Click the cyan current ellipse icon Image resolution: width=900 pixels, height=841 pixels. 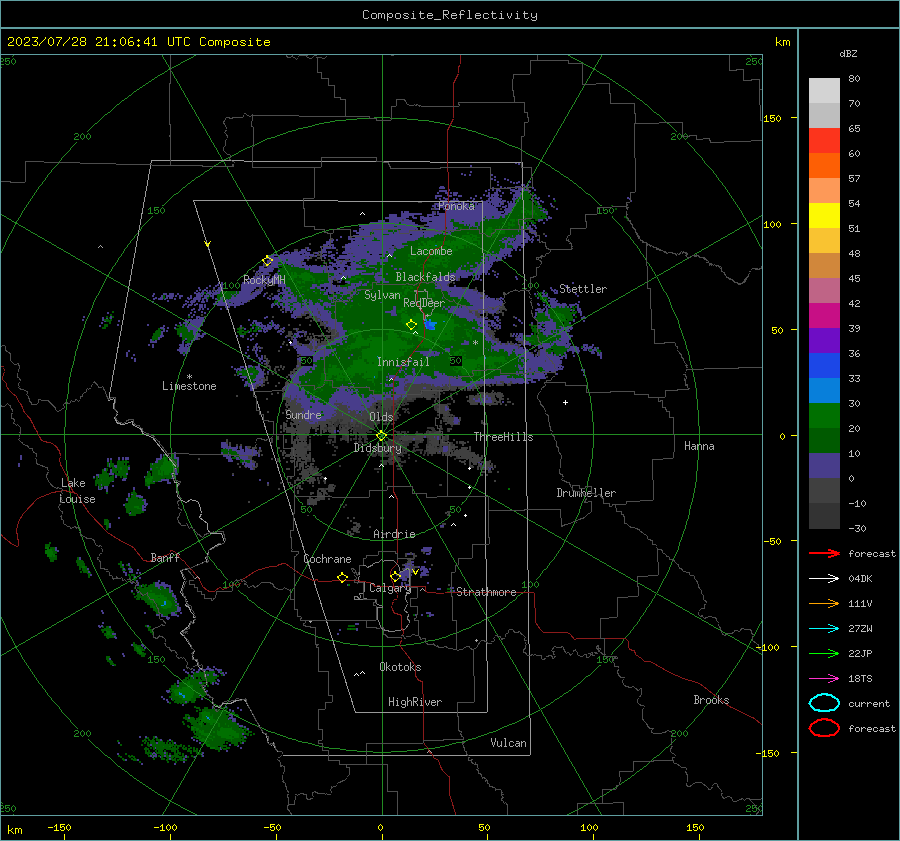(x=824, y=703)
